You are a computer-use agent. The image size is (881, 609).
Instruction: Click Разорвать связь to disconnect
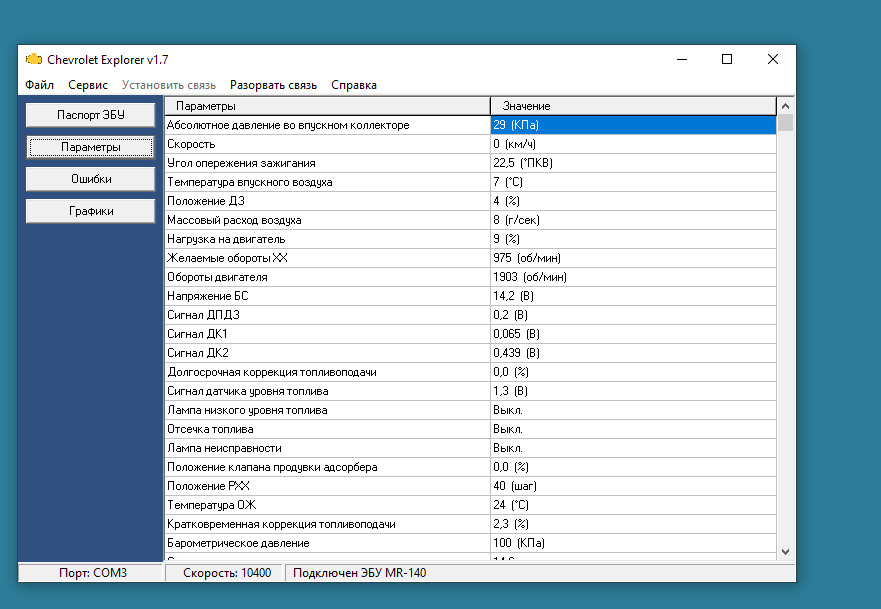click(273, 85)
